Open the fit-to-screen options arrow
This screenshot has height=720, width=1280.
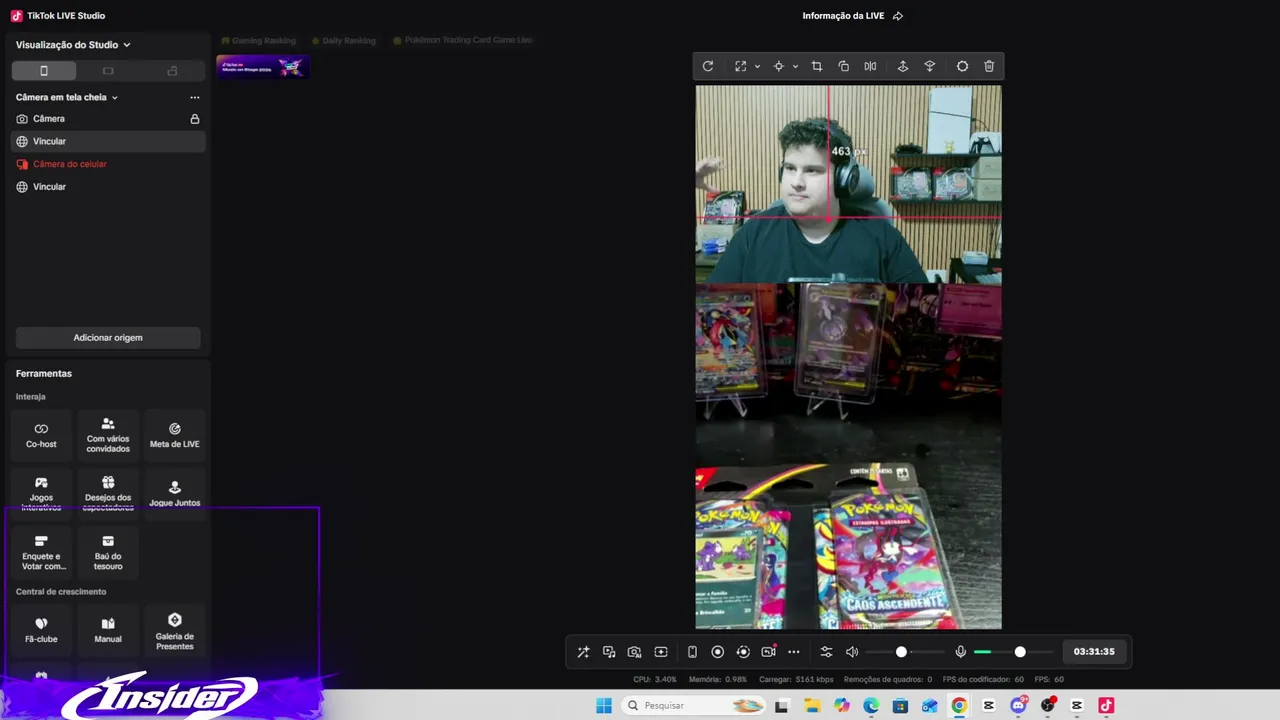(757, 66)
